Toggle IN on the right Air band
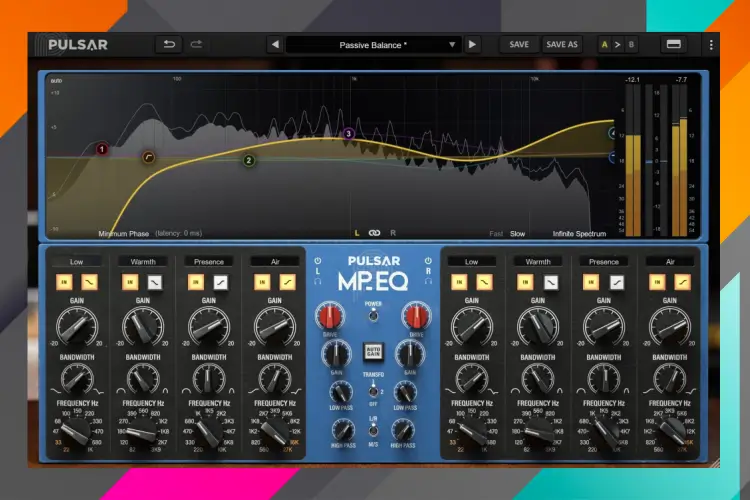750x500 pixels. (661, 284)
